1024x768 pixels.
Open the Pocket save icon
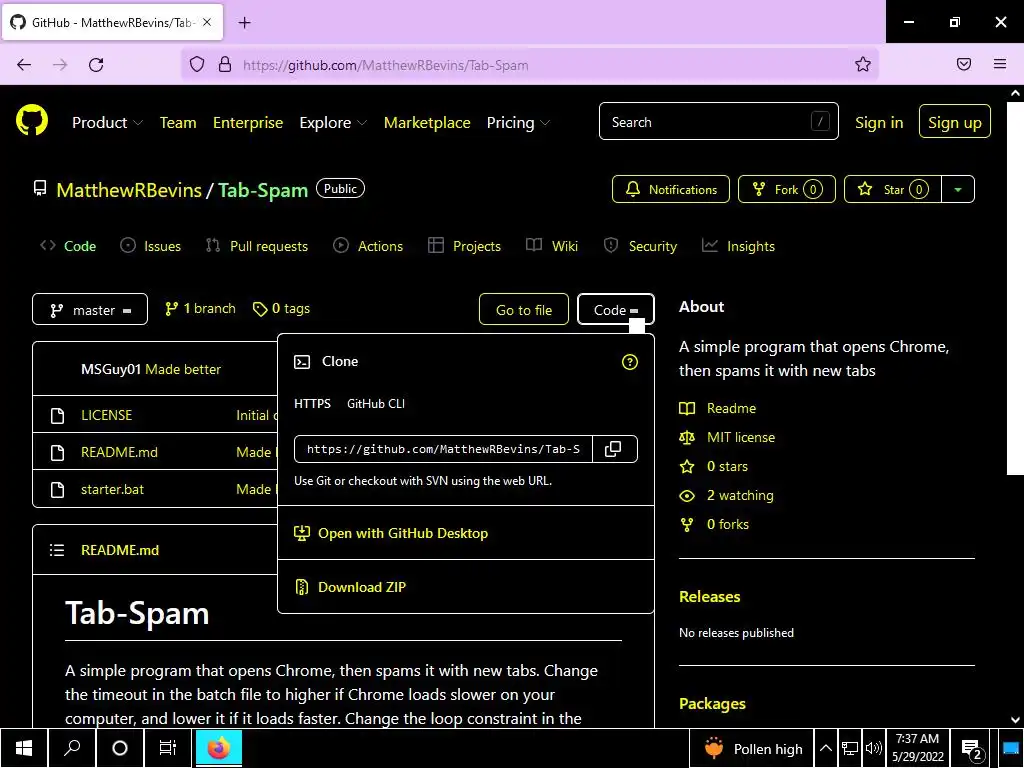point(964,64)
